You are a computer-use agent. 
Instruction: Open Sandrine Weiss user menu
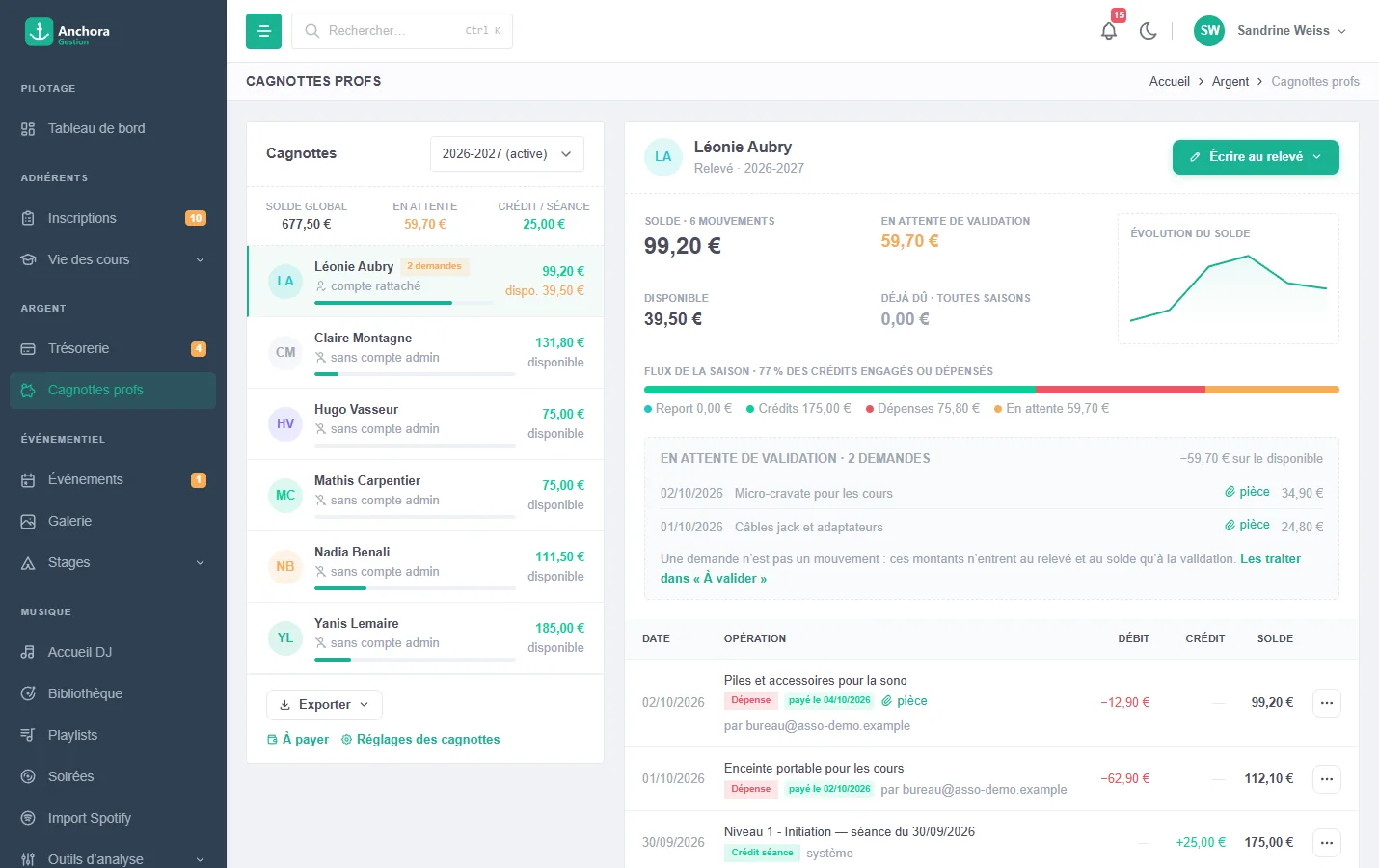point(1270,31)
